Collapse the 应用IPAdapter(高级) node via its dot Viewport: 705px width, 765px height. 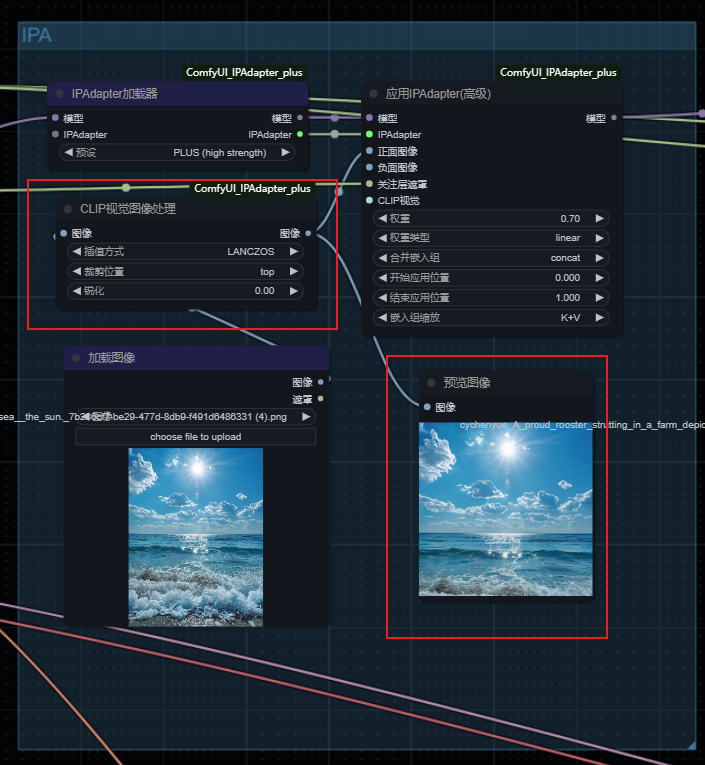tap(373, 94)
